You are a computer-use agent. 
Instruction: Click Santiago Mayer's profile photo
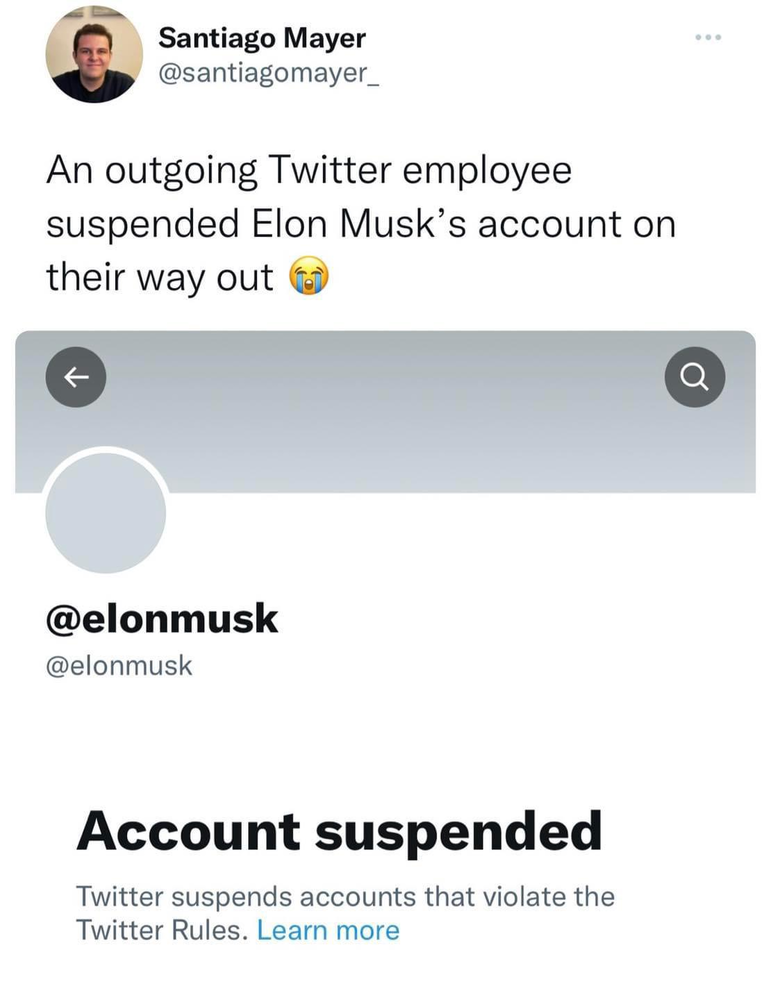pyautogui.click(x=95, y=54)
